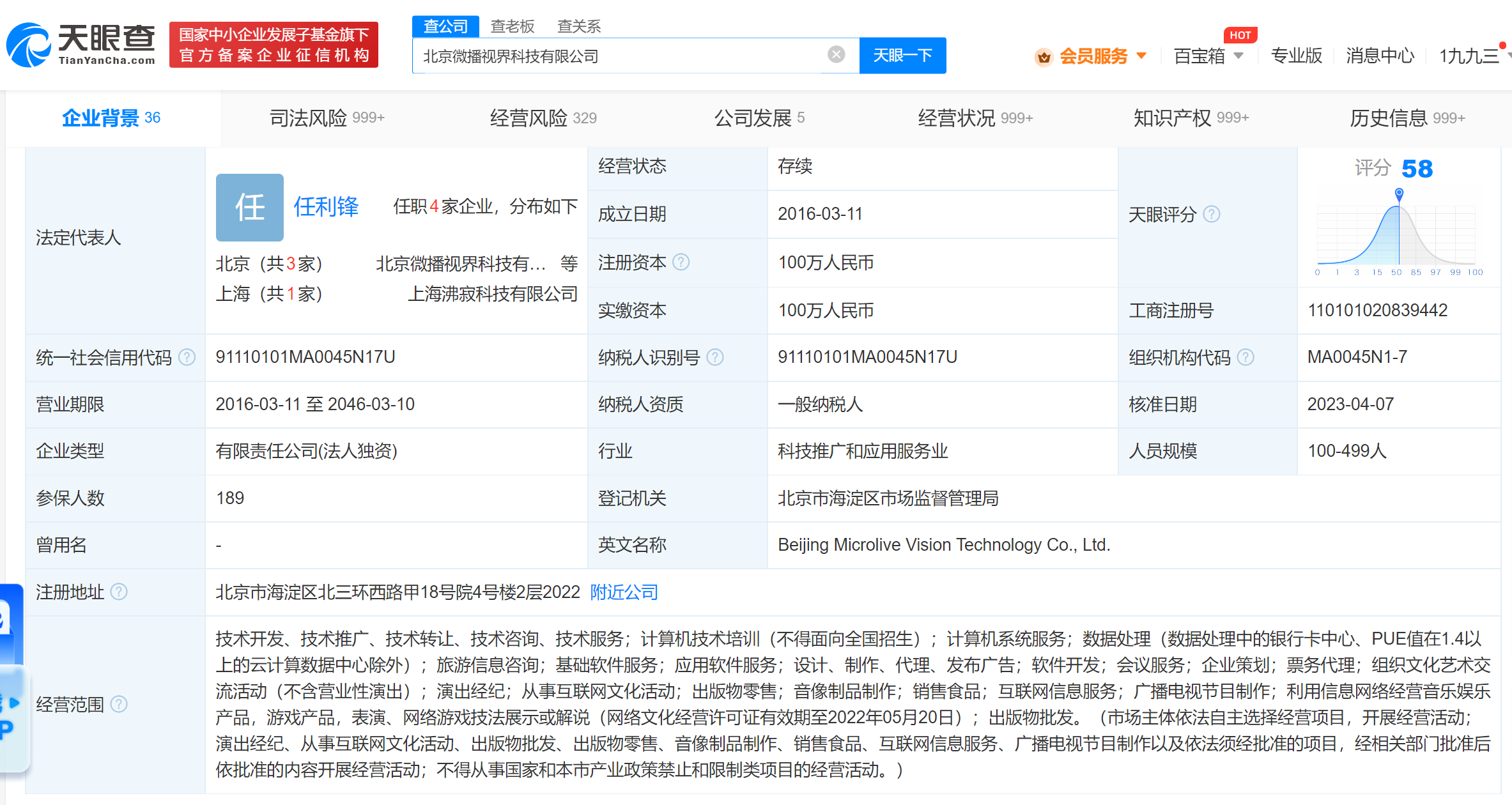The width and height of the screenshot is (1512, 805).
Task: Open 任利锋 profile link
Action: [326, 206]
